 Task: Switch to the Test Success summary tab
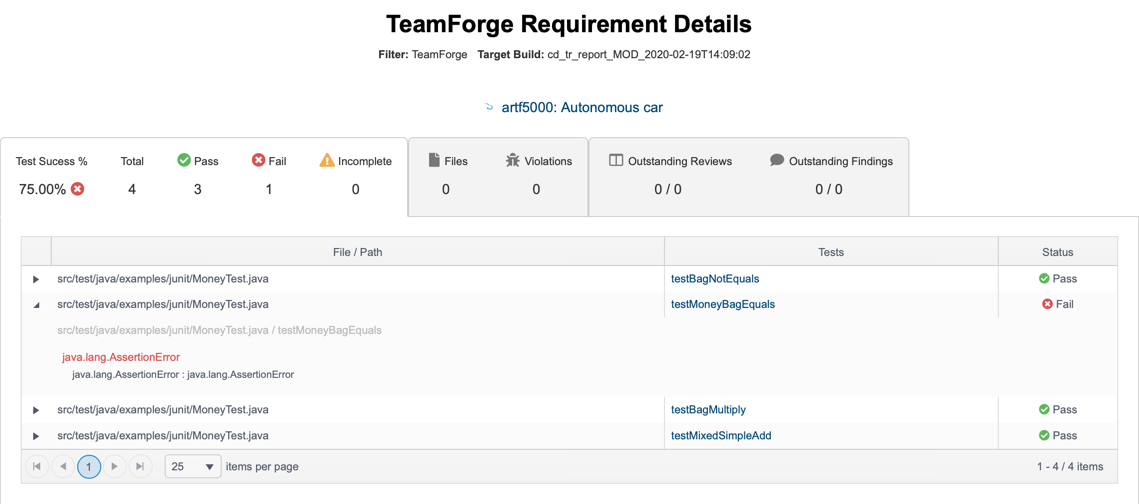(204, 176)
